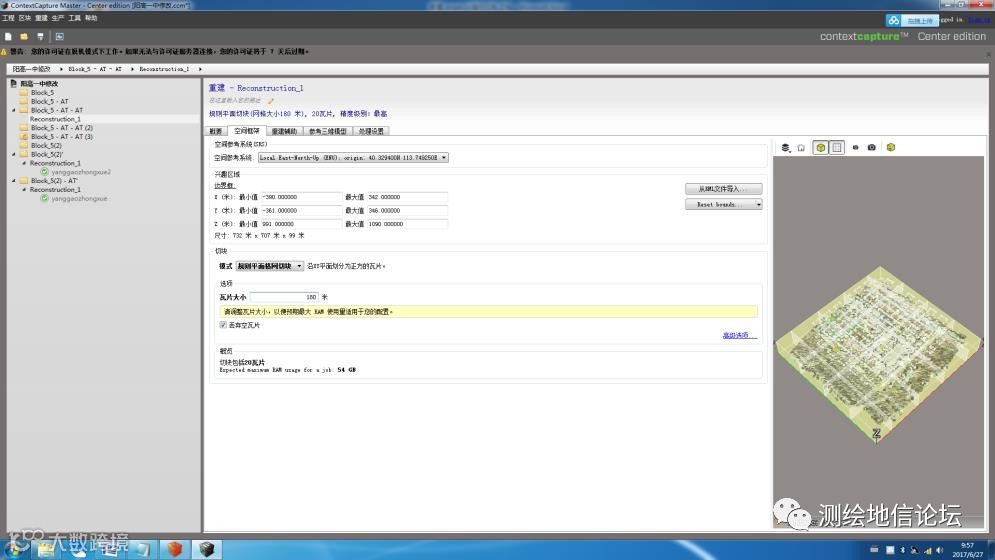Click the last yellow cube icon in the 3D view toolbar
Screen dimensions: 995x560
891,147
